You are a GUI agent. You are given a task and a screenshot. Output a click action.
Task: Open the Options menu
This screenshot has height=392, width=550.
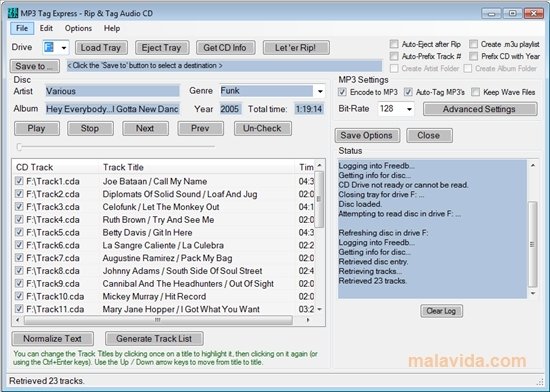[78, 28]
